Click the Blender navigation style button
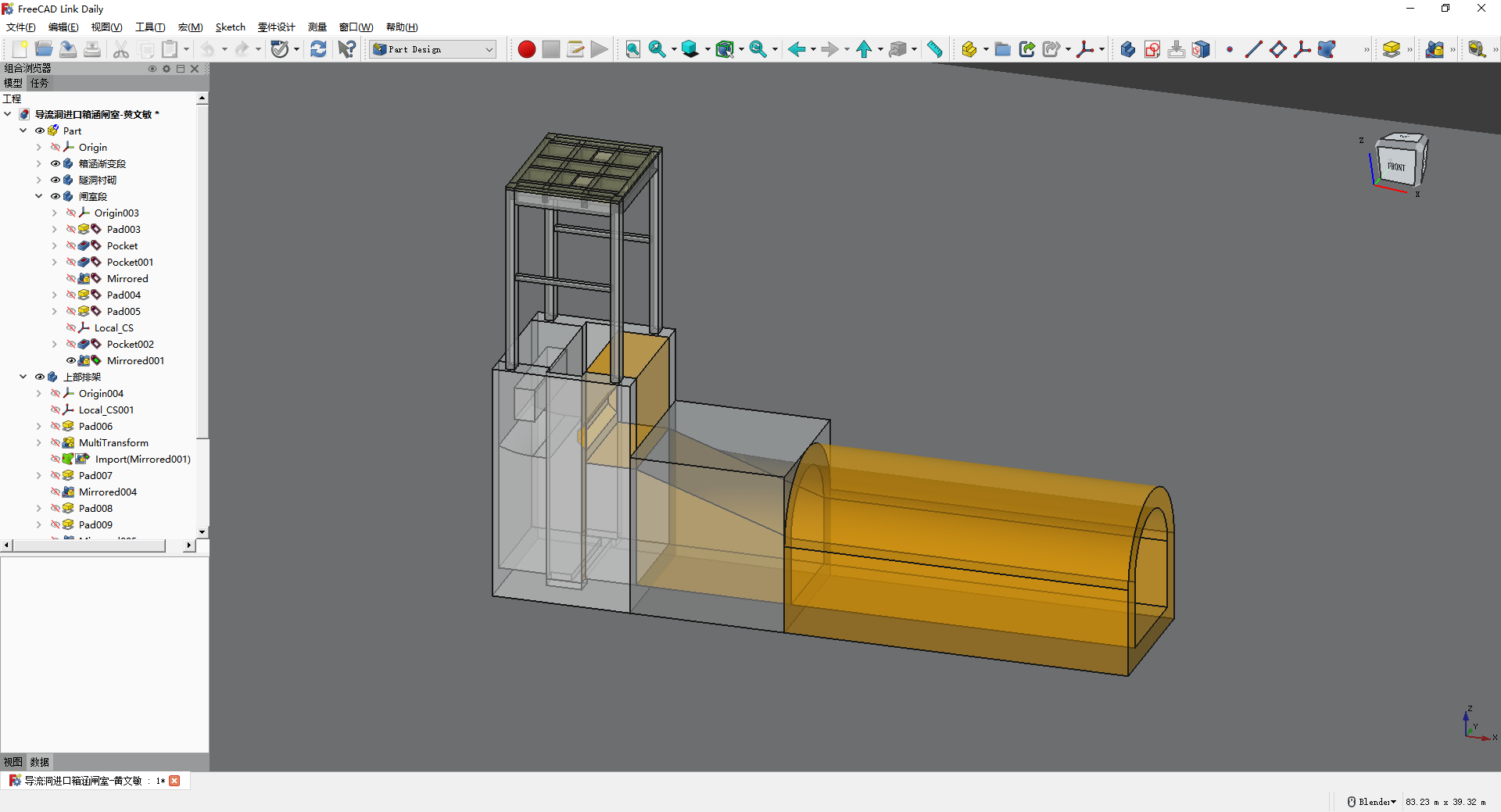1501x812 pixels. pos(1372,802)
